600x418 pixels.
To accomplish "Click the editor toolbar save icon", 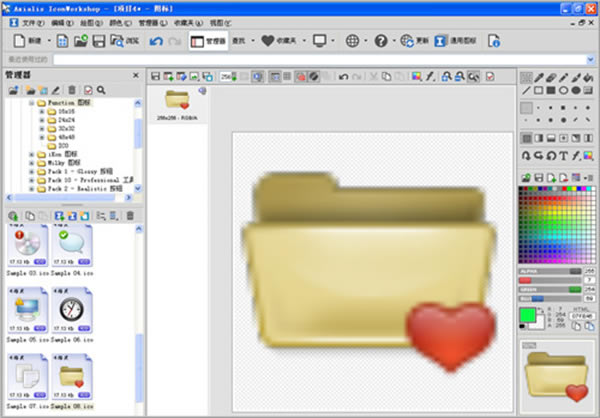I will pos(155,77).
